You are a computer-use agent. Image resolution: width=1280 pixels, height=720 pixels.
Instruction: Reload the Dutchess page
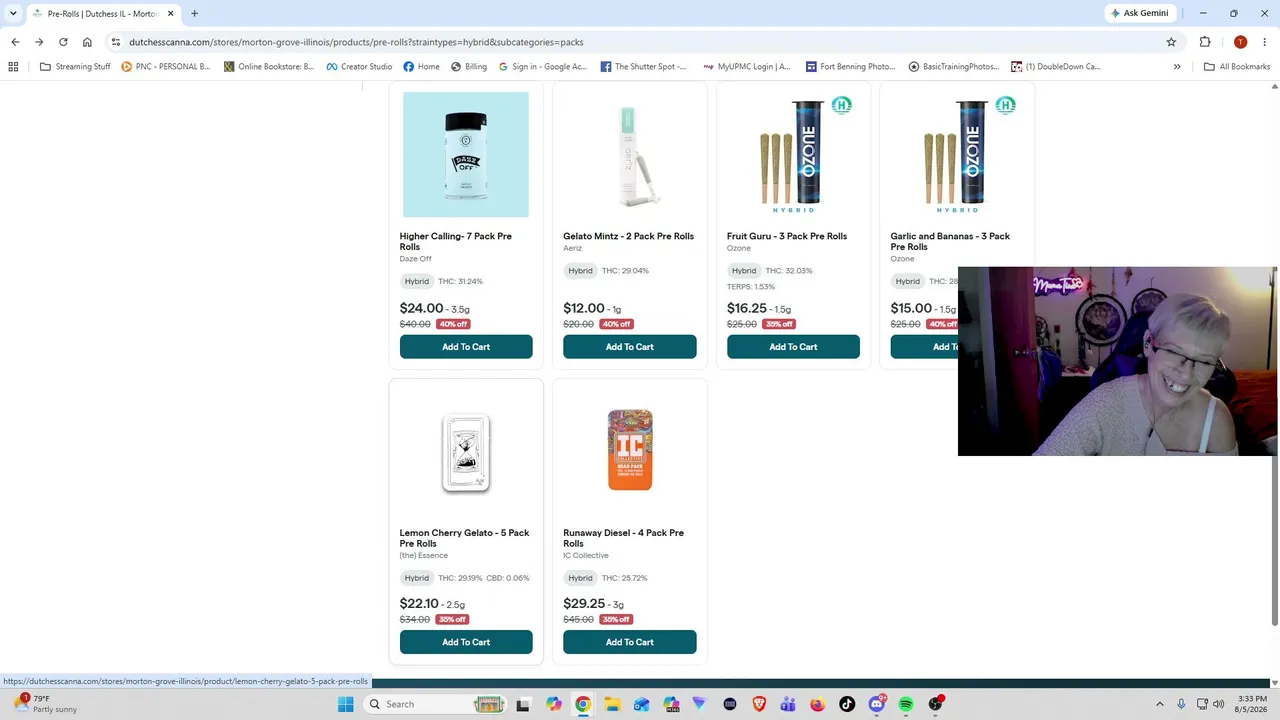pos(63,42)
